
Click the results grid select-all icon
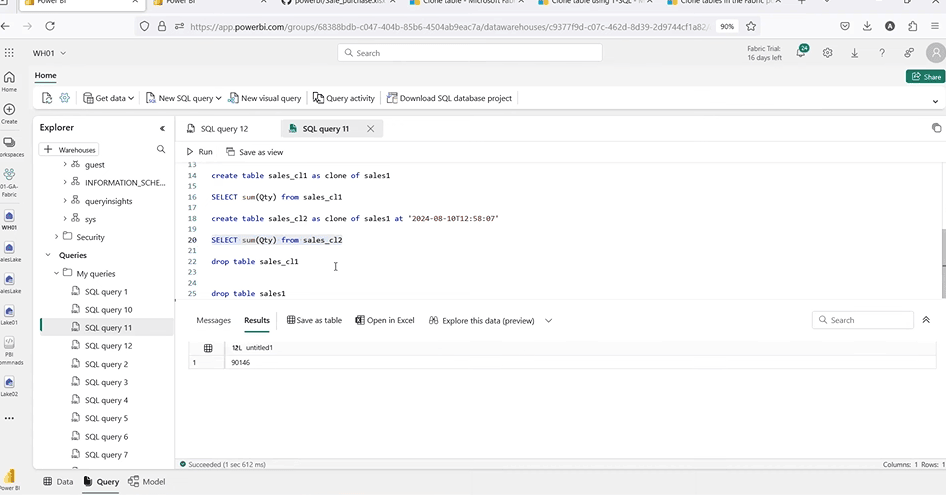[208, 348]
